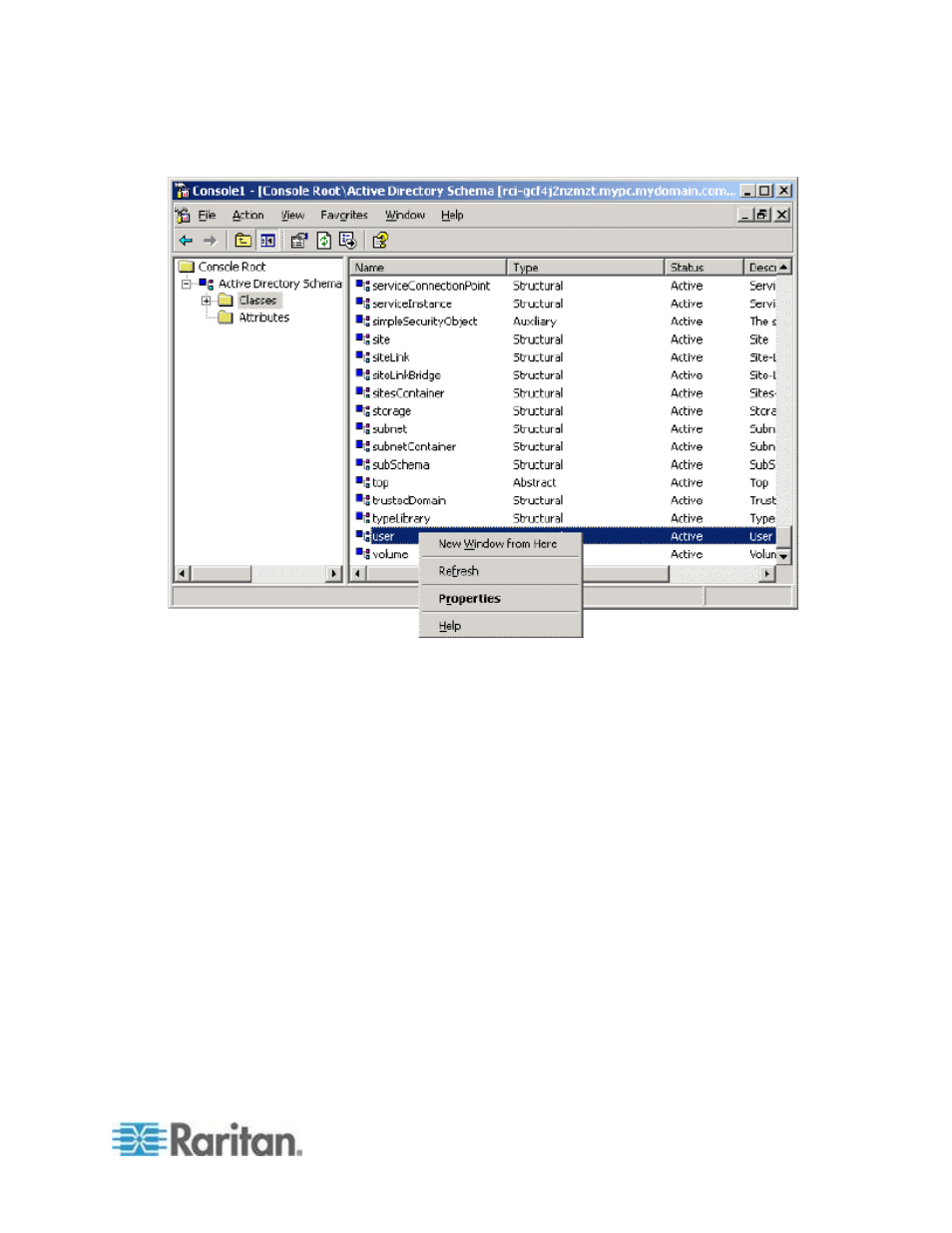This screenshot has height=1233, width=952.
Task: Expand the Classes tree node
Action: click(206, 301)
